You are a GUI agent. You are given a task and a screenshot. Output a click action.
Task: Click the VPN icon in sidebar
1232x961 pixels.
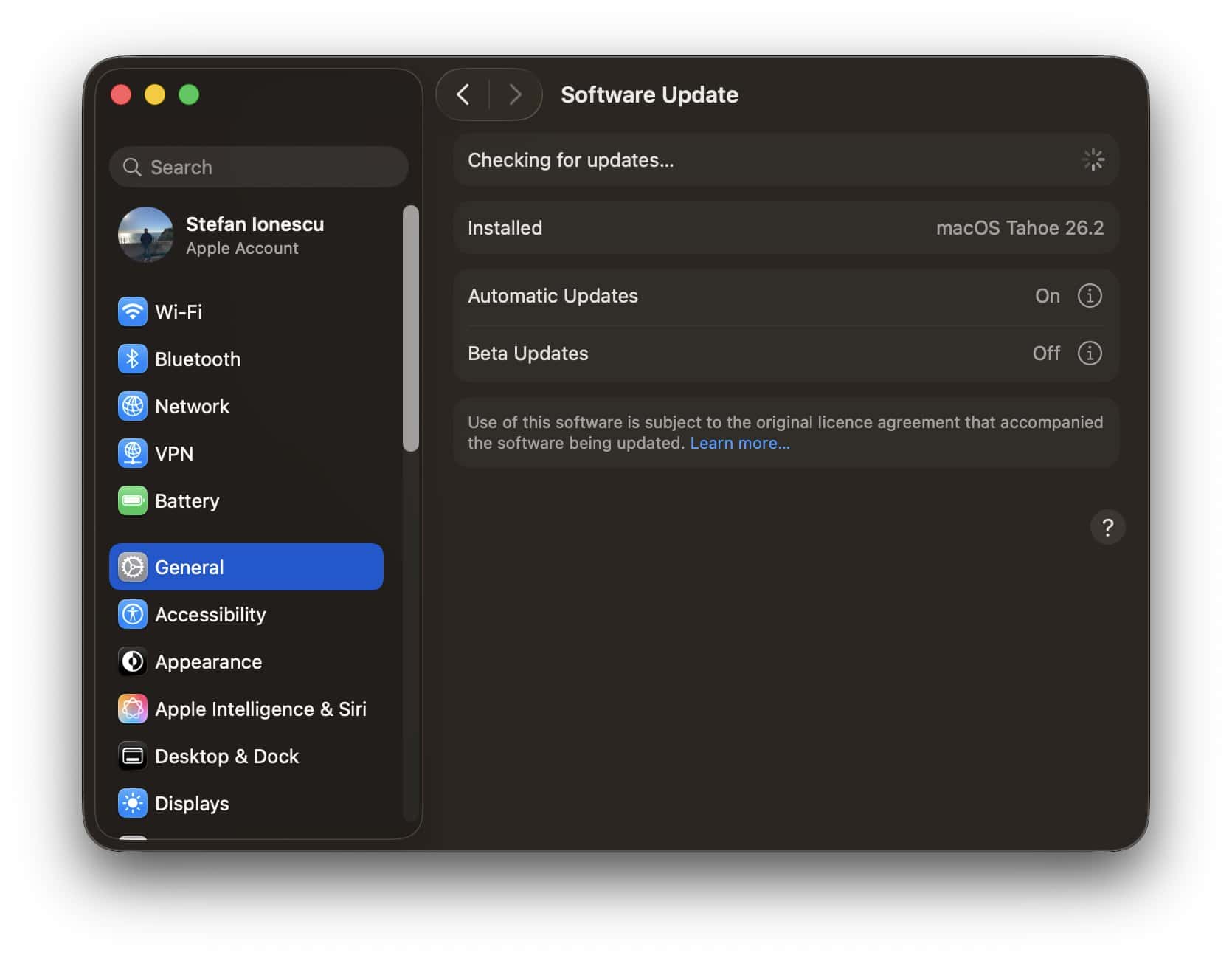[x=133, y=453]
